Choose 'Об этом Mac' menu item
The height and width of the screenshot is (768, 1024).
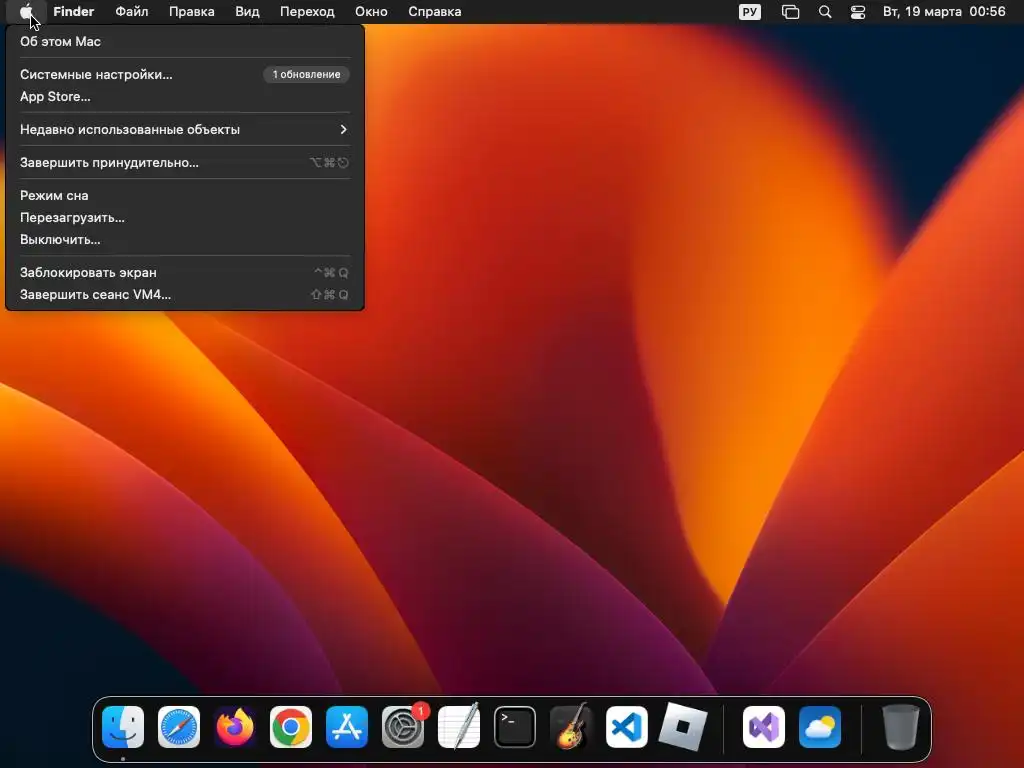coord(184,41)
